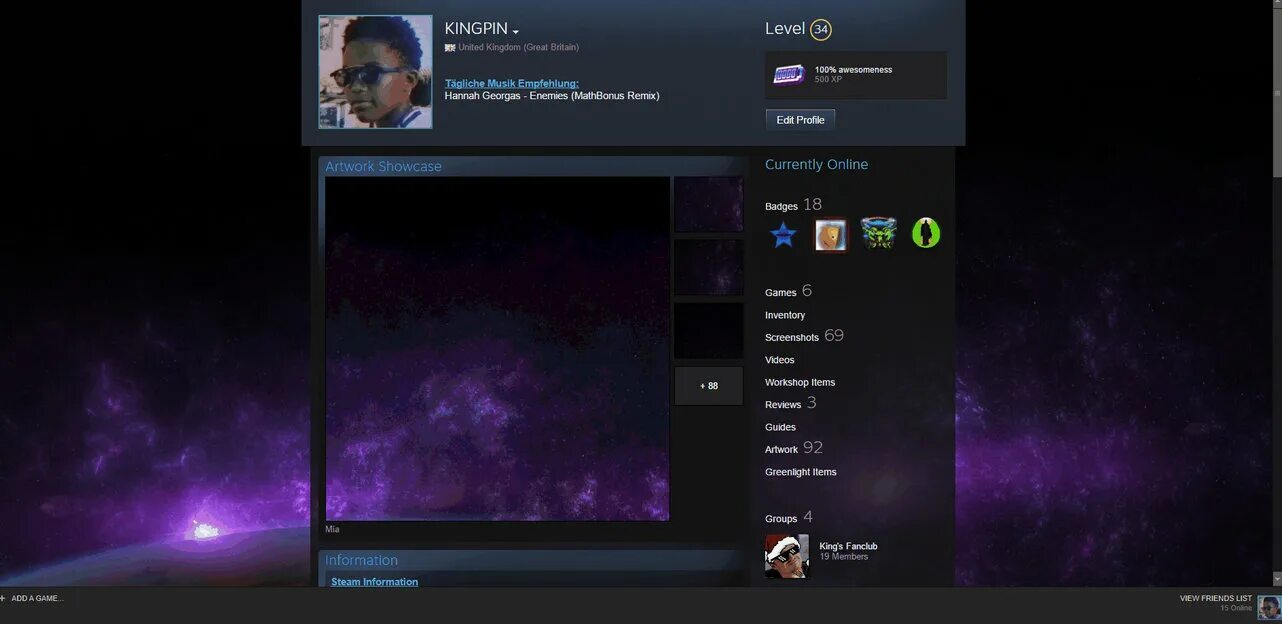Screen dimensions: 1282x624
Task: Open the Greenlight Items link
Action: (x=801, y=472)
